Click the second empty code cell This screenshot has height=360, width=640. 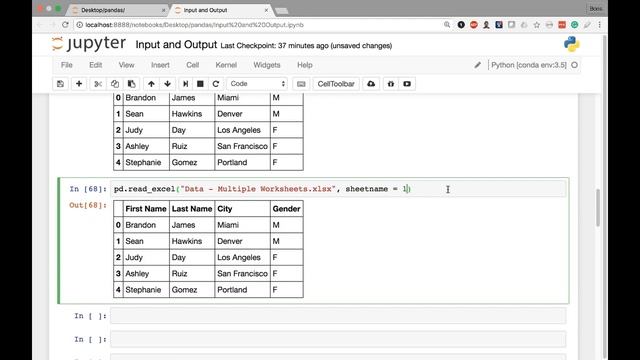(338, 339)
